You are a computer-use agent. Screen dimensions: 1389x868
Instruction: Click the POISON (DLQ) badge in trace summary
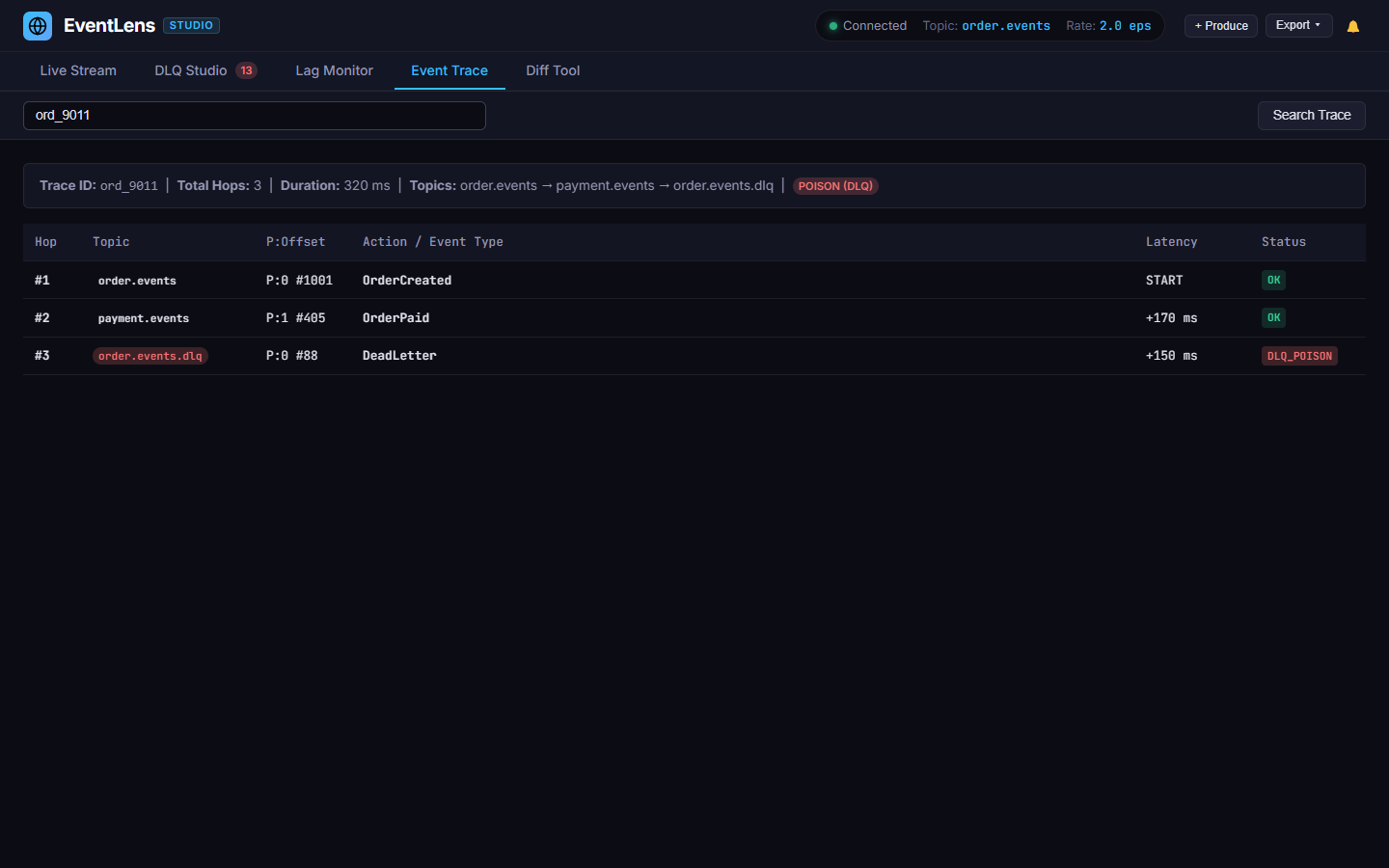(x=835, y=186)
